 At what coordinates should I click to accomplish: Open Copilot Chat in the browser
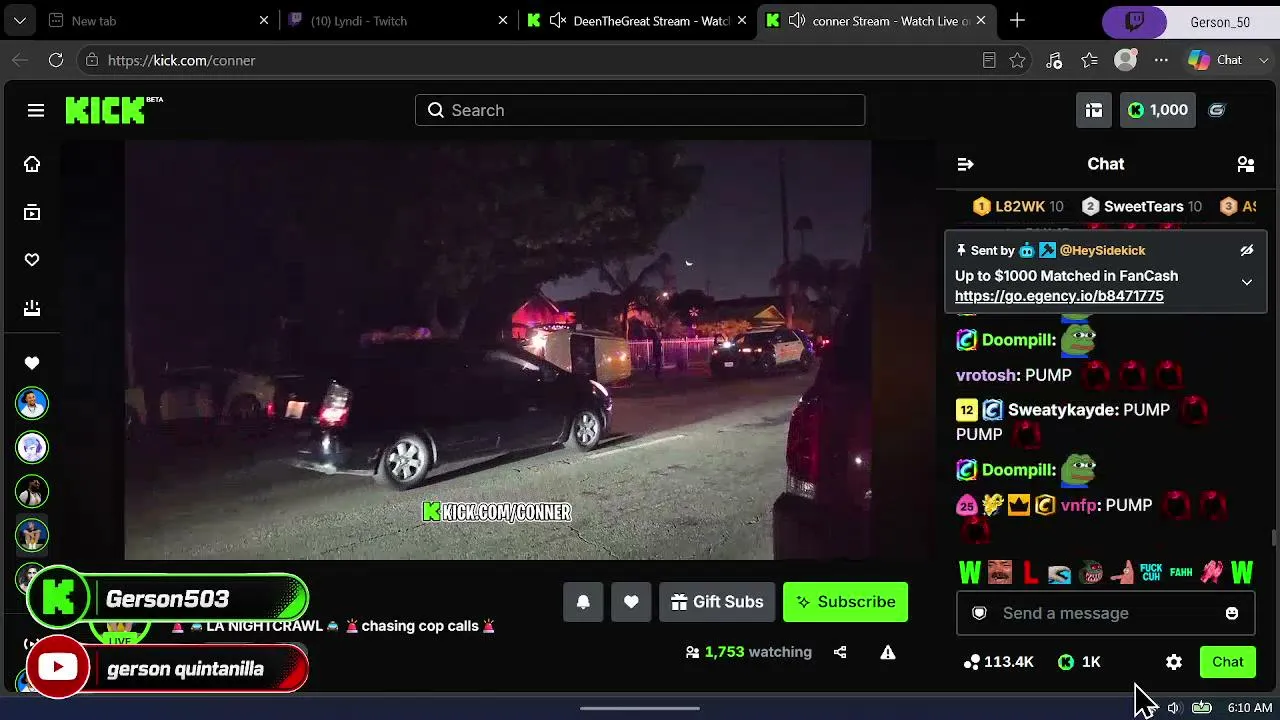coord(1215,60)
